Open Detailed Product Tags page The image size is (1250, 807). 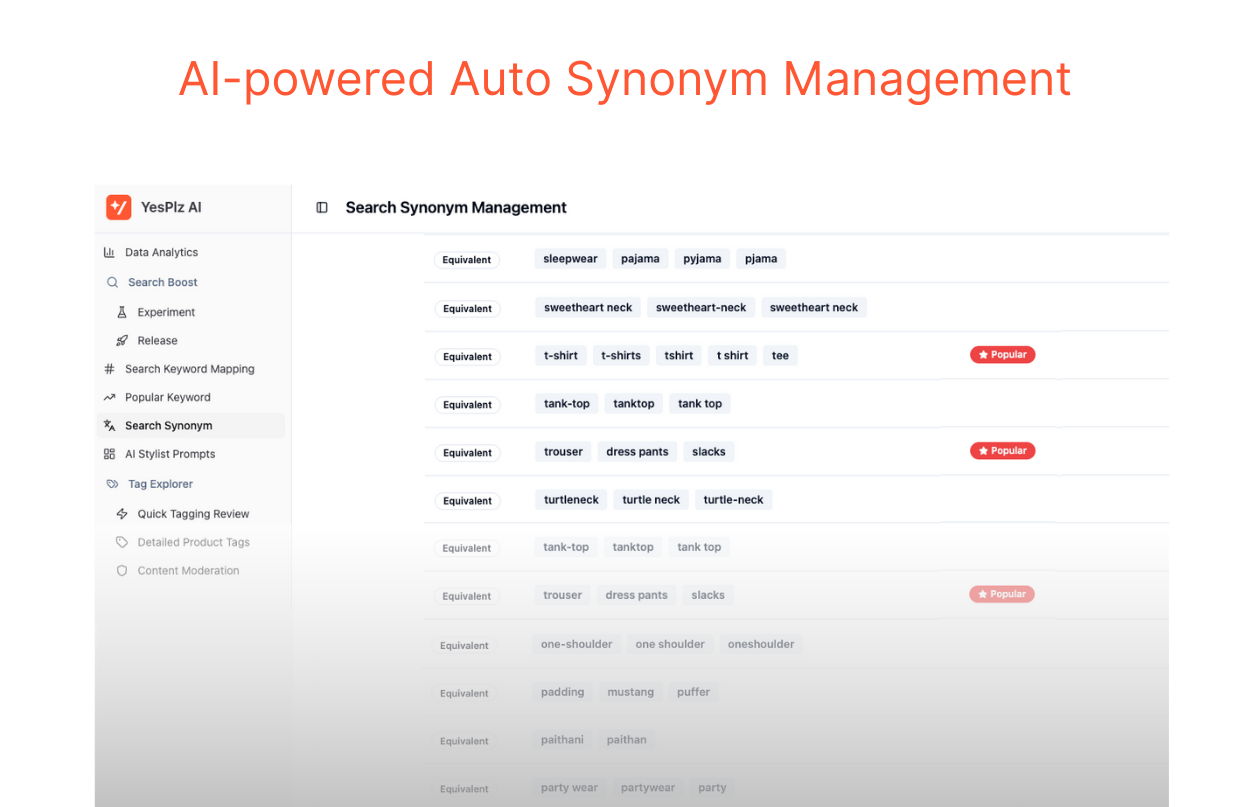(193, 542)
